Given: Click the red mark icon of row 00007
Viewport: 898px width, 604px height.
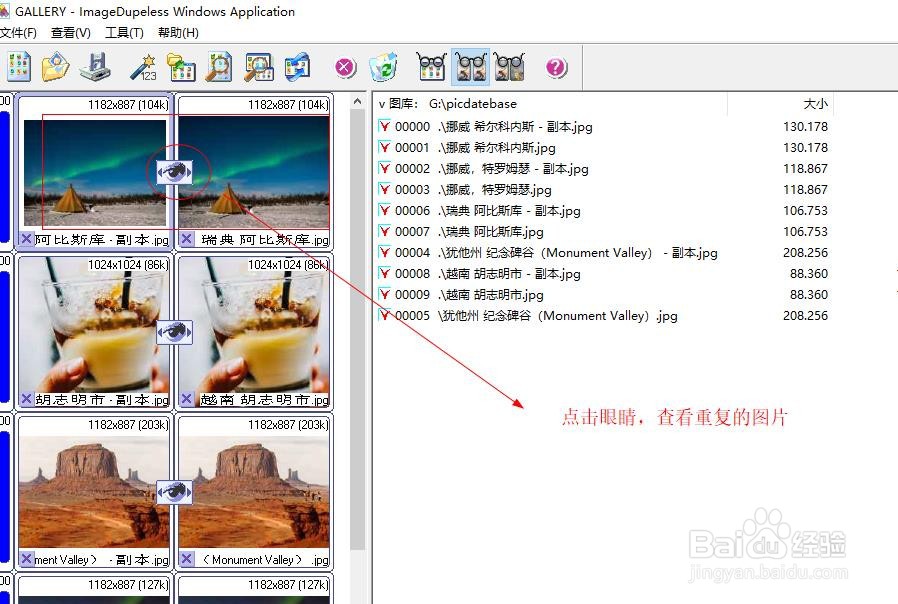Looking at the screenshot, I should 384,231.
